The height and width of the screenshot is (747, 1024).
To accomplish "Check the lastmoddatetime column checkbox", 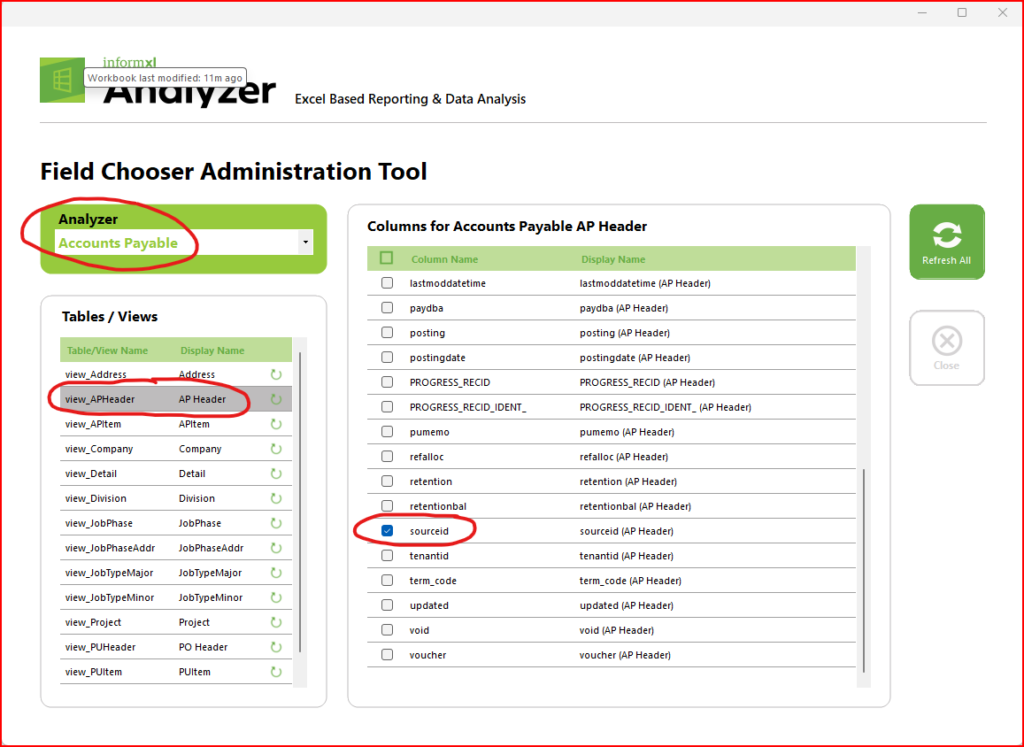I will coord(387,283).
